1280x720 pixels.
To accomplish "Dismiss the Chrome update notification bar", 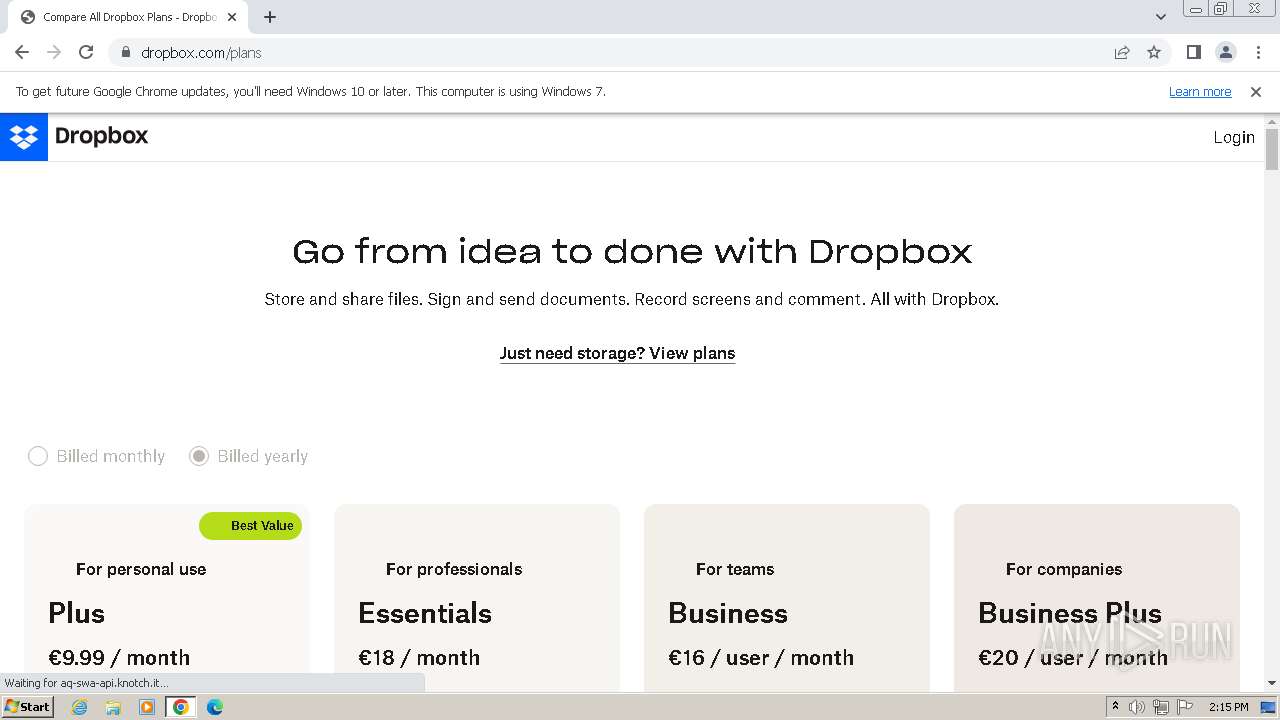I will [x=1256, y=92].
